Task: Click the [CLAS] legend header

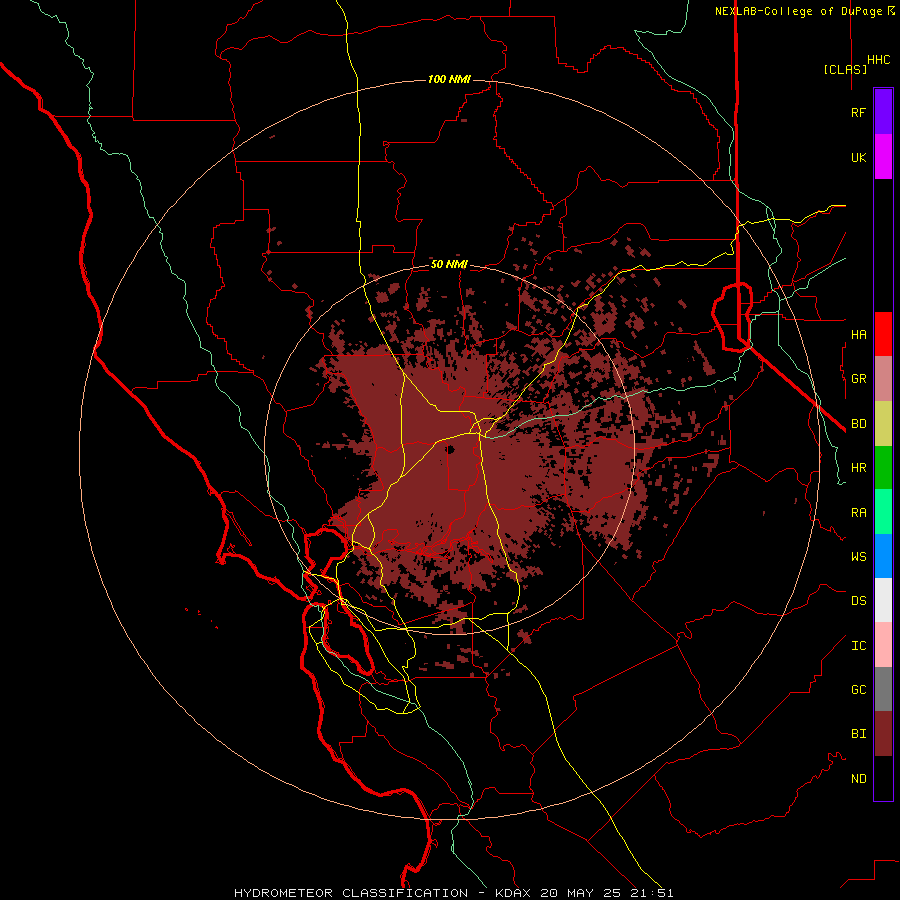Action: coord(845,69)
